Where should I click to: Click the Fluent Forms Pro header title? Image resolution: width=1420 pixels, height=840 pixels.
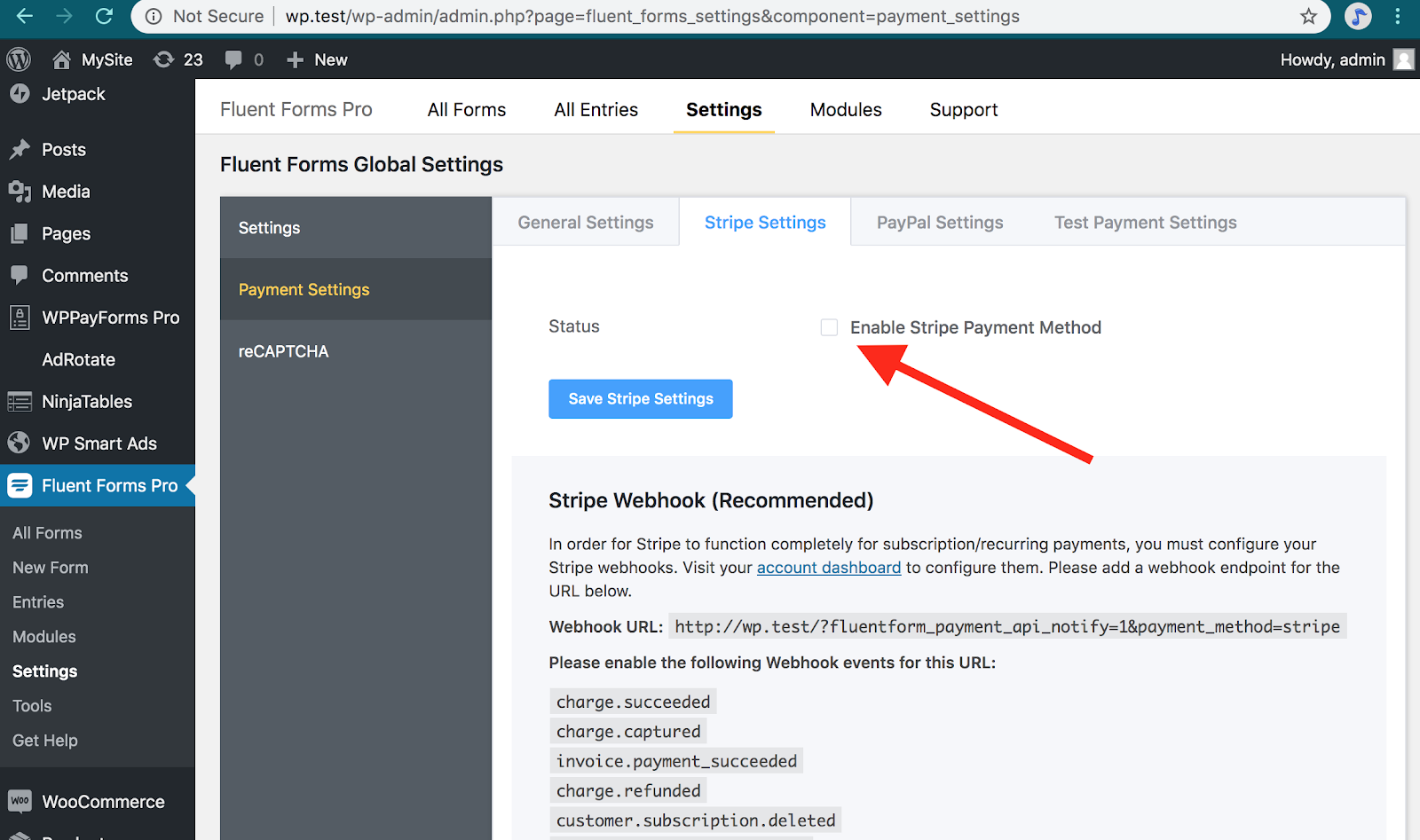pyautogui.click(x=296, y=110)
